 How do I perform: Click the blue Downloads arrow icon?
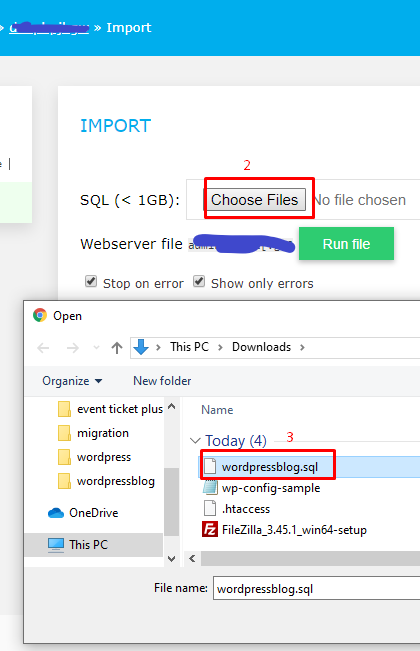point(141,347)
